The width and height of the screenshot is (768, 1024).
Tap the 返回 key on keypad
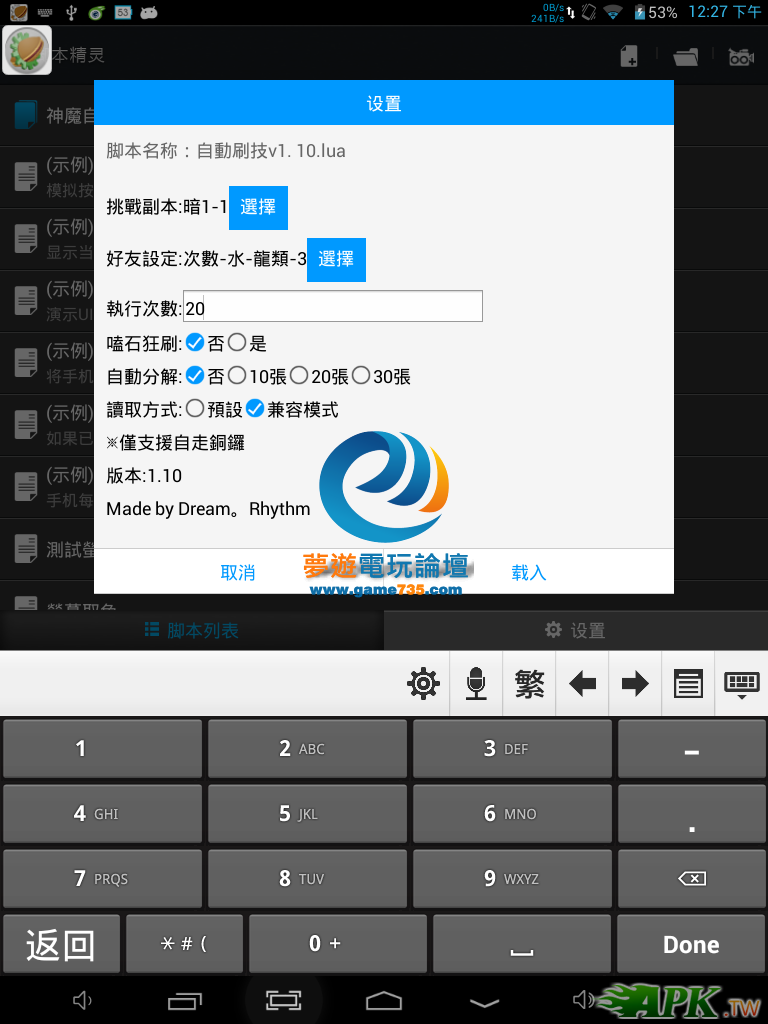(61, 944)
